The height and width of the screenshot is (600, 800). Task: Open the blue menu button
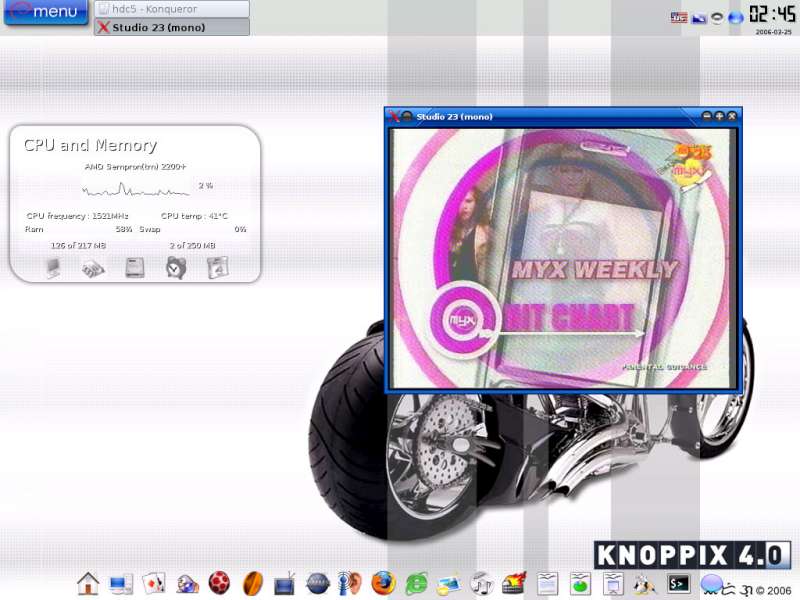[x=45, y=11]
